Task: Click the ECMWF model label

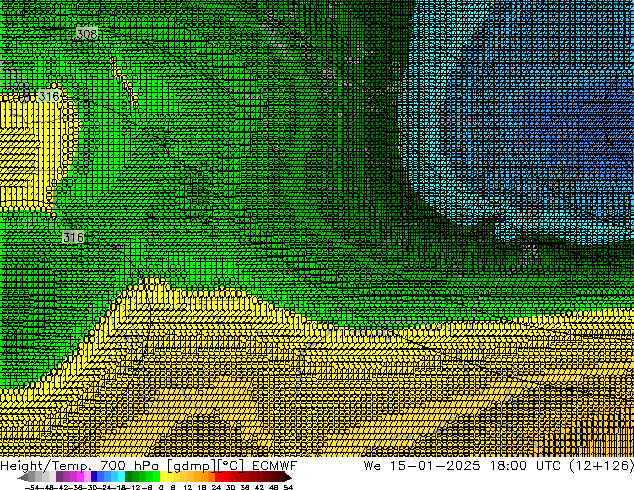Action: [x=274, y=465]
